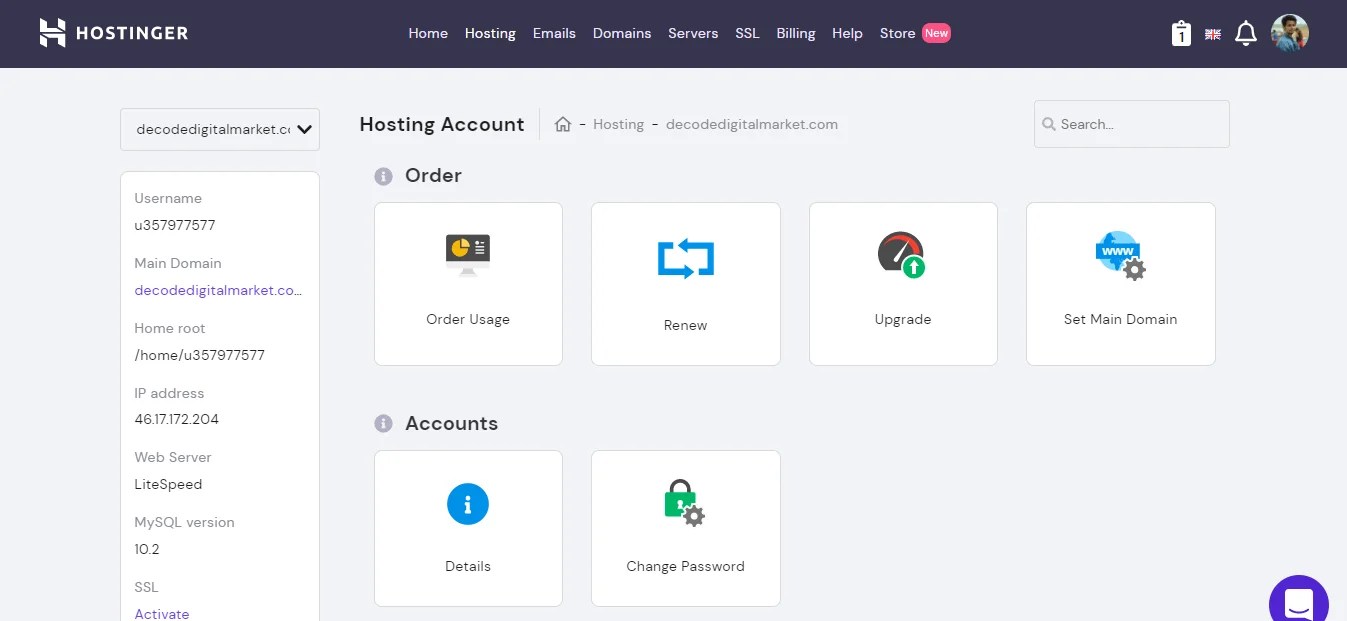Image resolution: width=1347 pixels, height=621 pixels.
Task: Select IP address 46.17.172.204
Action: (x=177, y=419)
